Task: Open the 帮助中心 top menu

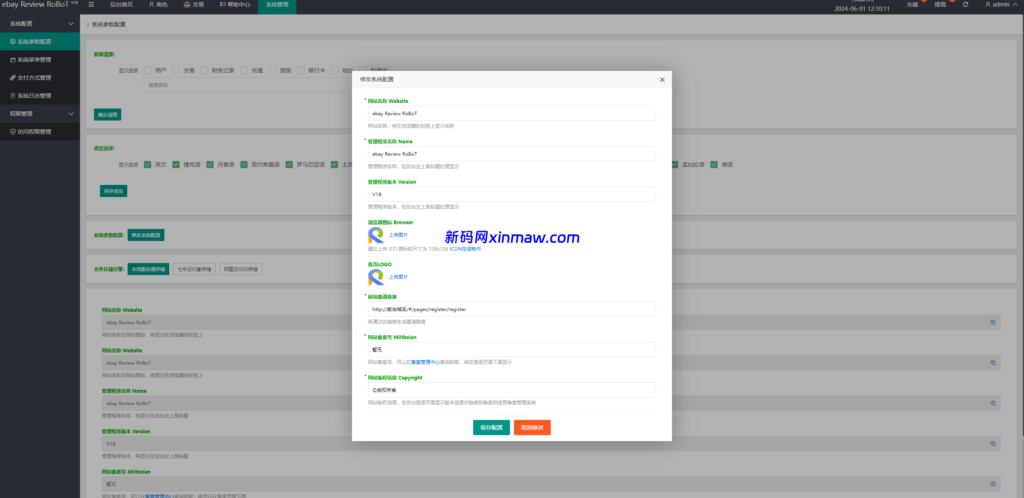Action: (237, 5)
